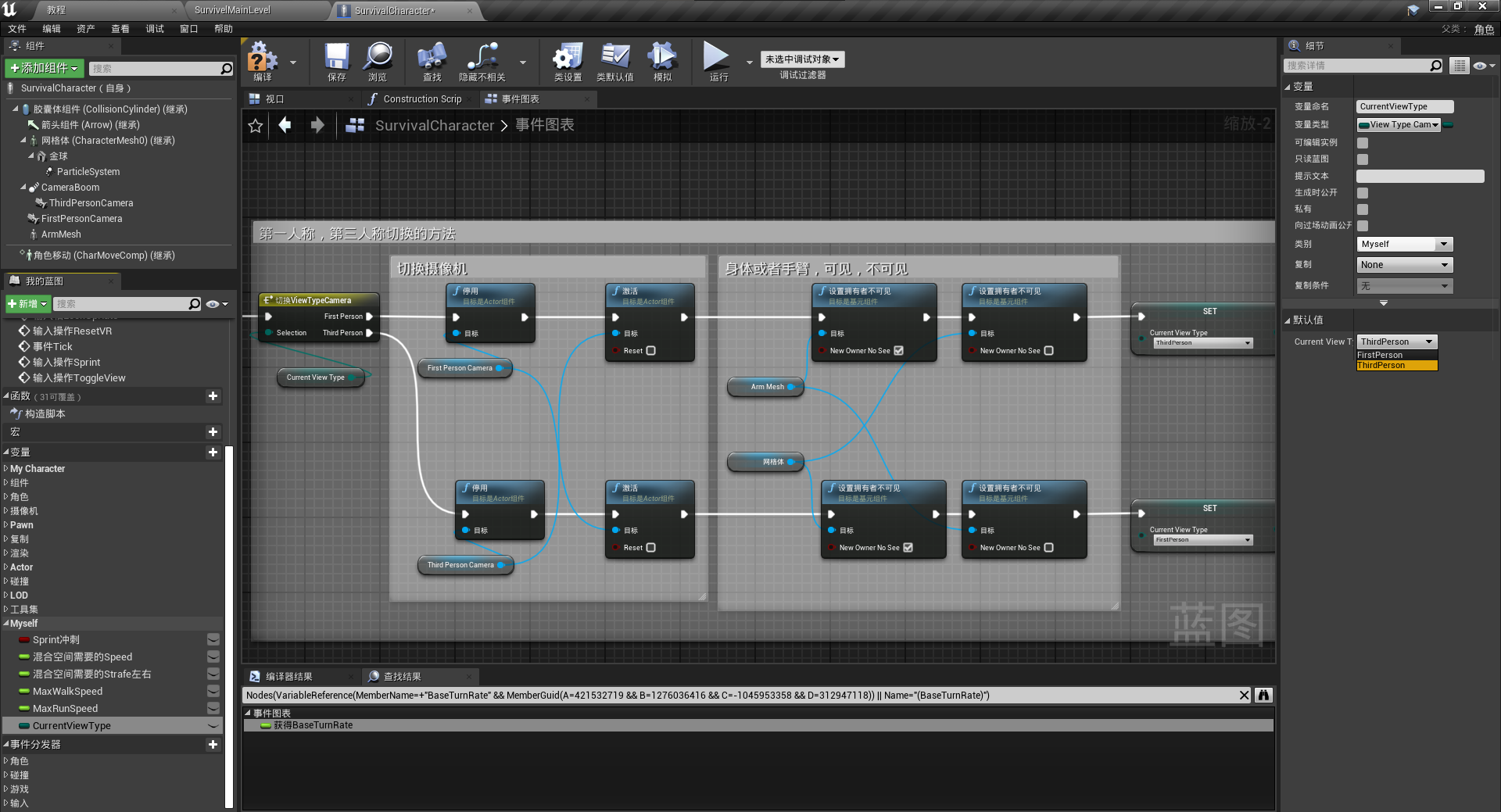Enable the Private (私有) checkbox
The height and width of the screenshot is (812, 1501).
point(1363,209)
